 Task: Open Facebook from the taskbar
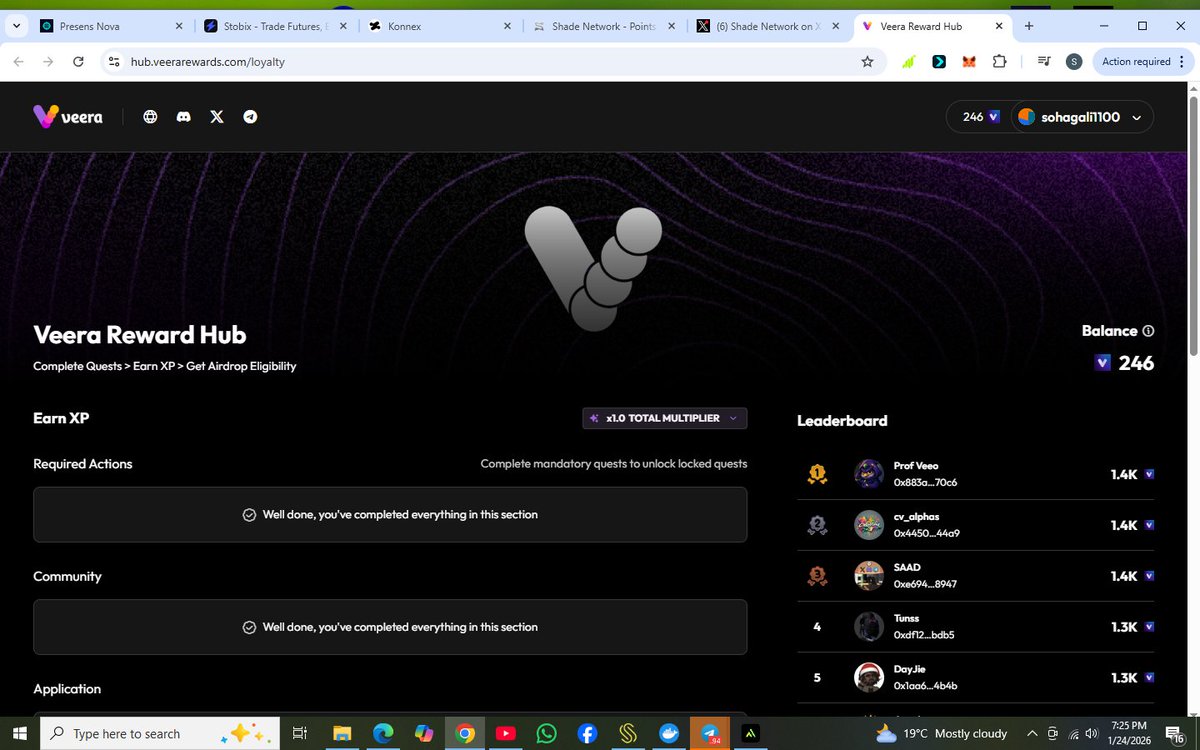click(x=587, y=733)
